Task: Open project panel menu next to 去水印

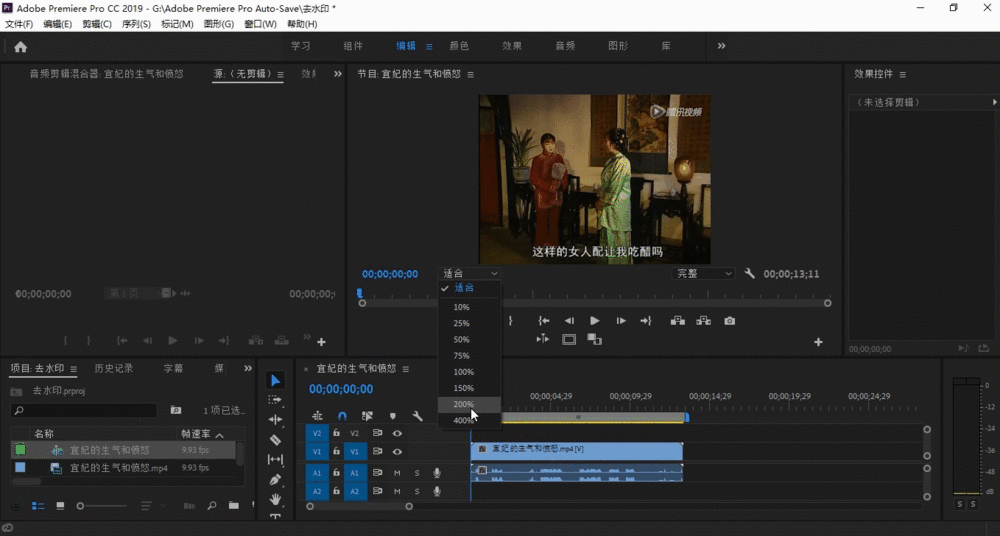Action: click(73, 369)
